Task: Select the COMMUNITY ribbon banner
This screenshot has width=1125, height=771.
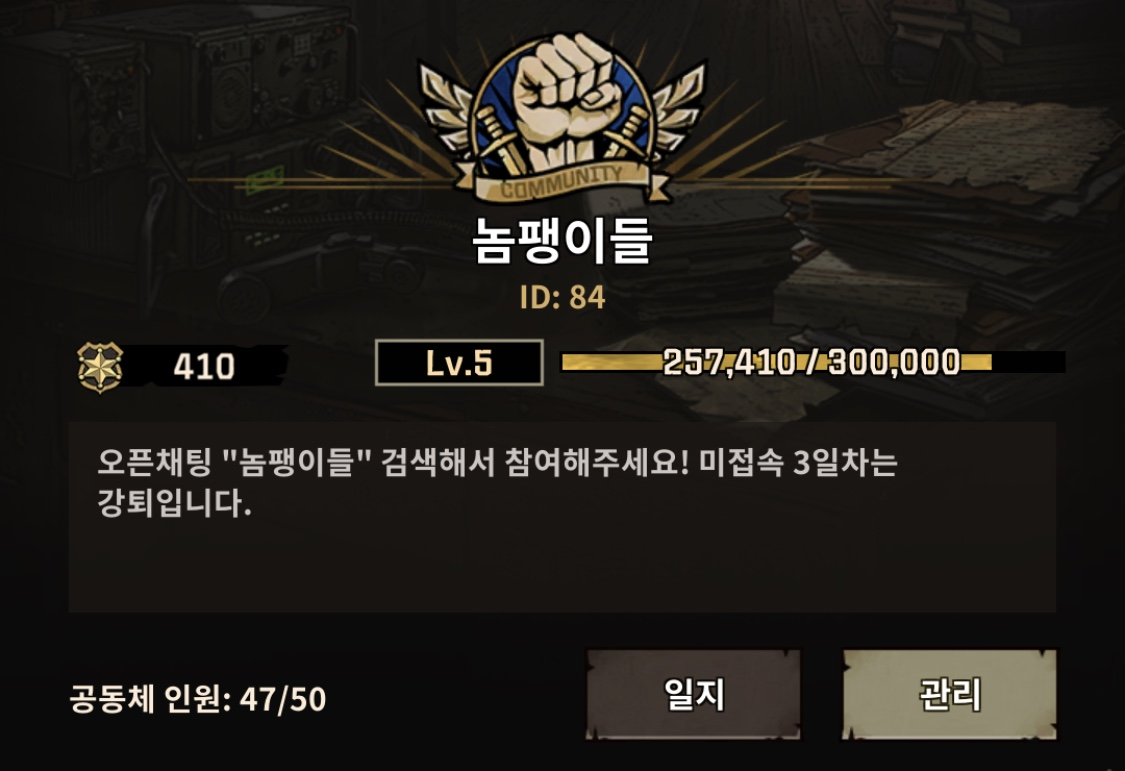Action: tap(562, 183)
